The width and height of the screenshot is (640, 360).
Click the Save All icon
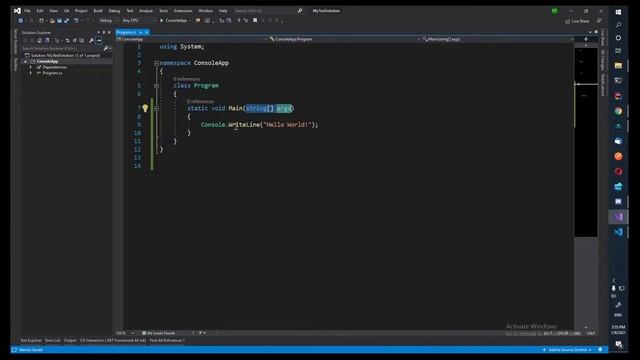(x=67, y=20)
